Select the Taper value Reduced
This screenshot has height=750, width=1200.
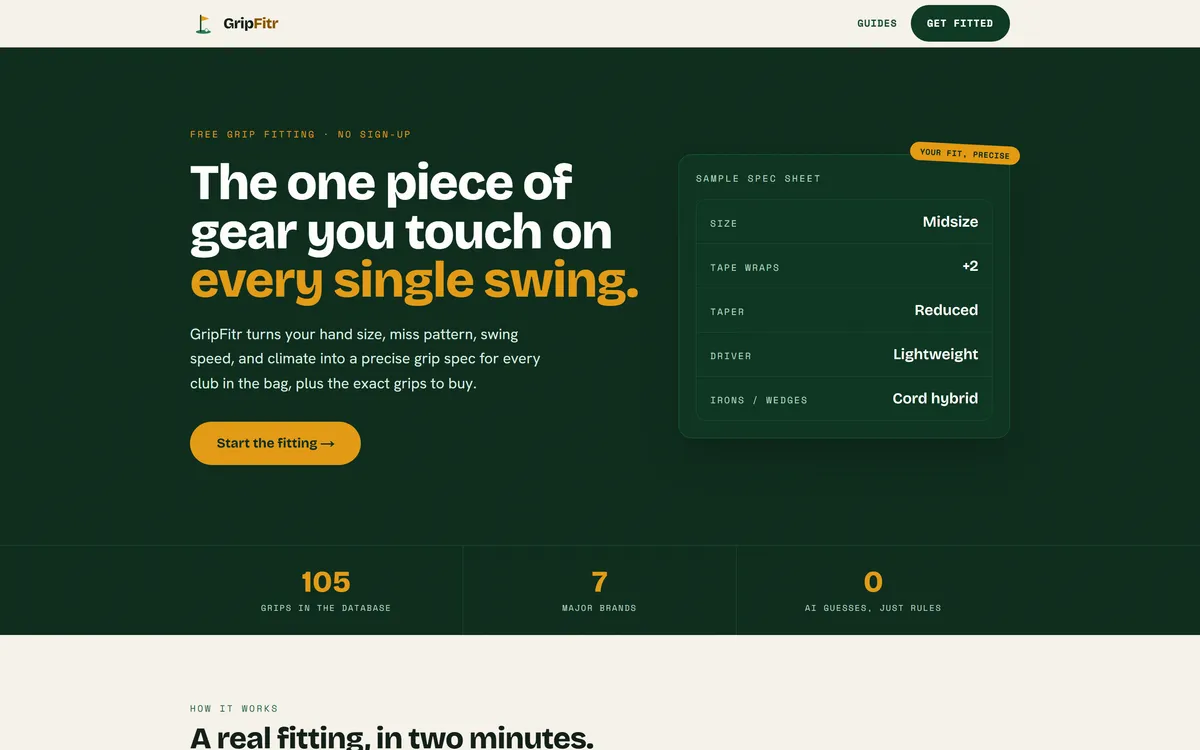tap(946, 310)
